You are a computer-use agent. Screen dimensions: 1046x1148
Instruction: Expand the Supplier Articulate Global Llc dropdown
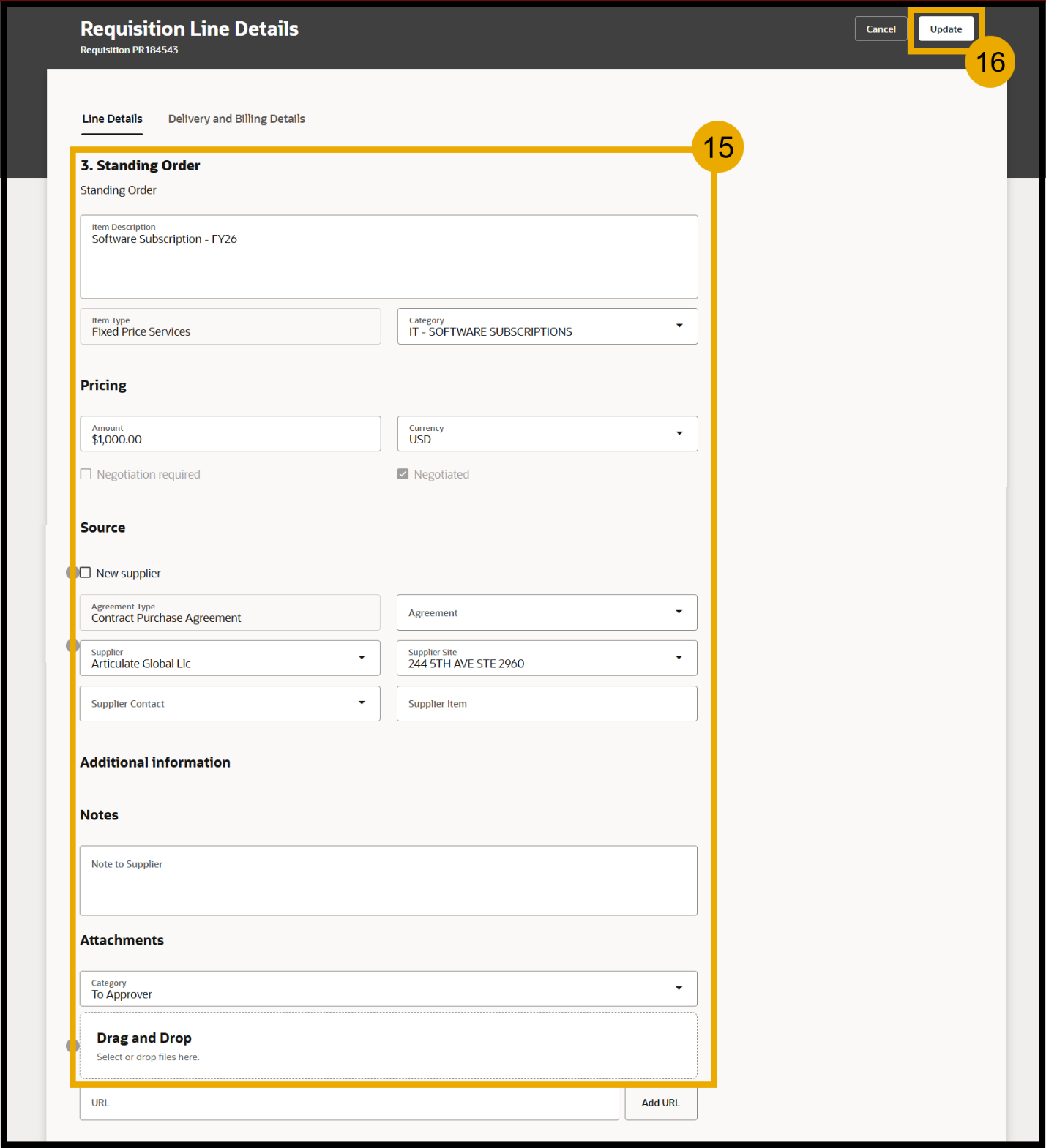coord(230,658)
